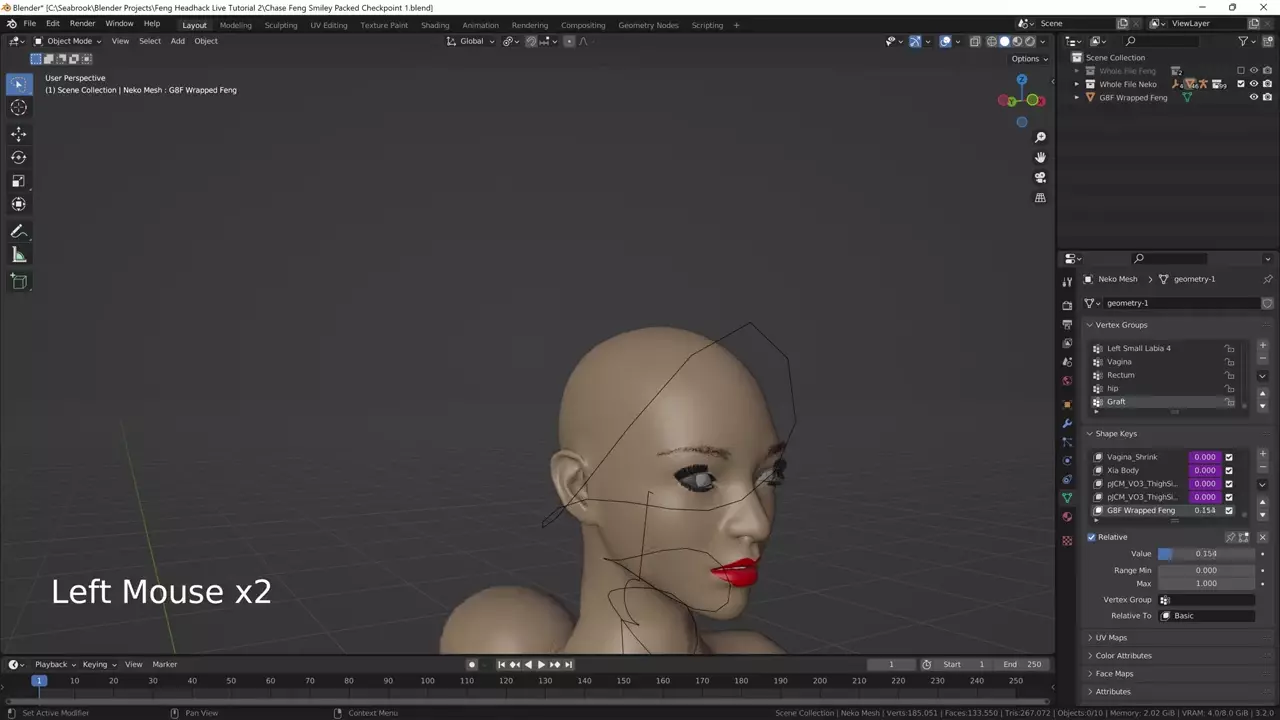Select the Rotate tool
Screen dimensions: 1280x720
[18, 157]
